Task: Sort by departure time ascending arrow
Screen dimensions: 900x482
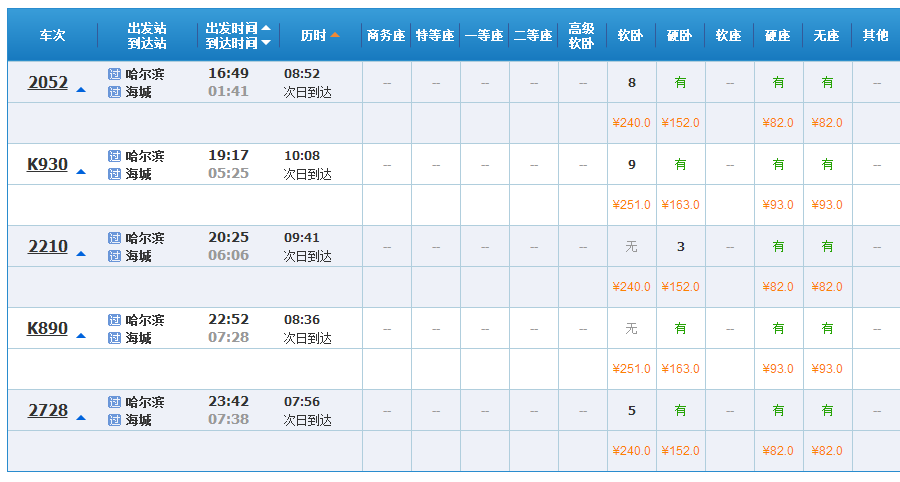Action: click(266, 28)
